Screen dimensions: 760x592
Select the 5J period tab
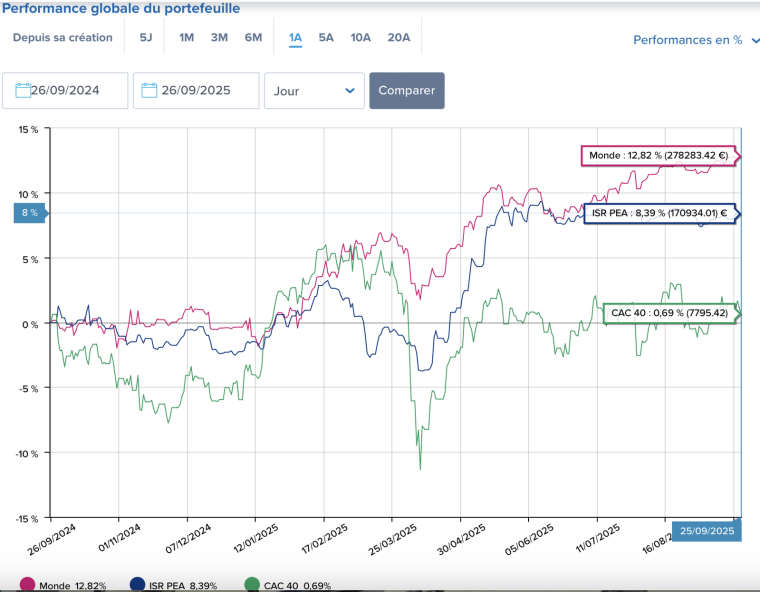click(x=146, y=38)
